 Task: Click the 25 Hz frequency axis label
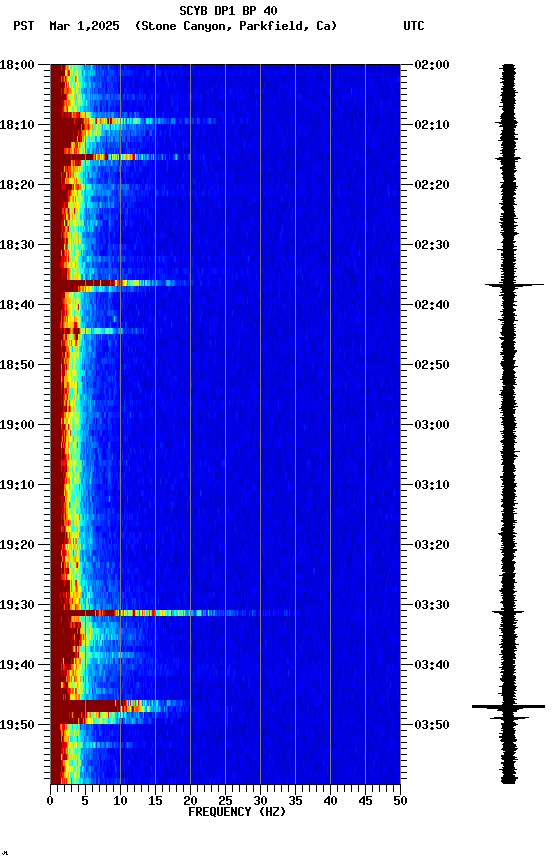[x=225, y=801]
